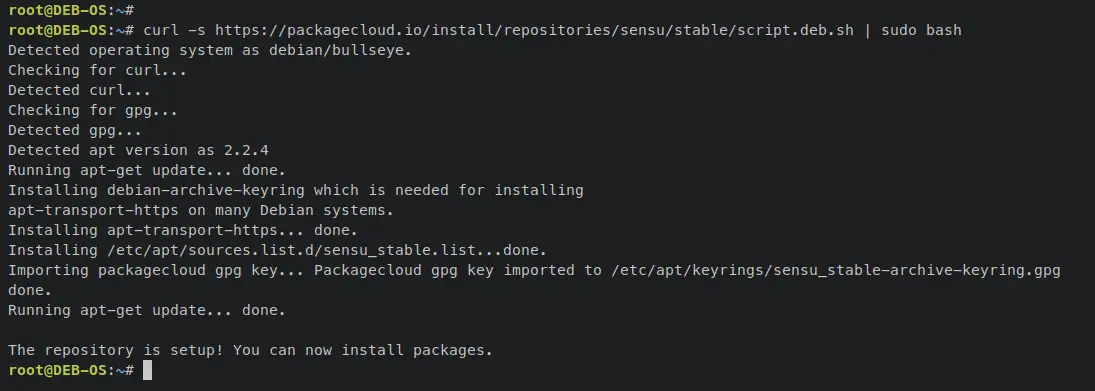This screenshot has height=391, width=1095.
Task: Click the "Installing debian-archive-keyring" line
Action: 295,190
